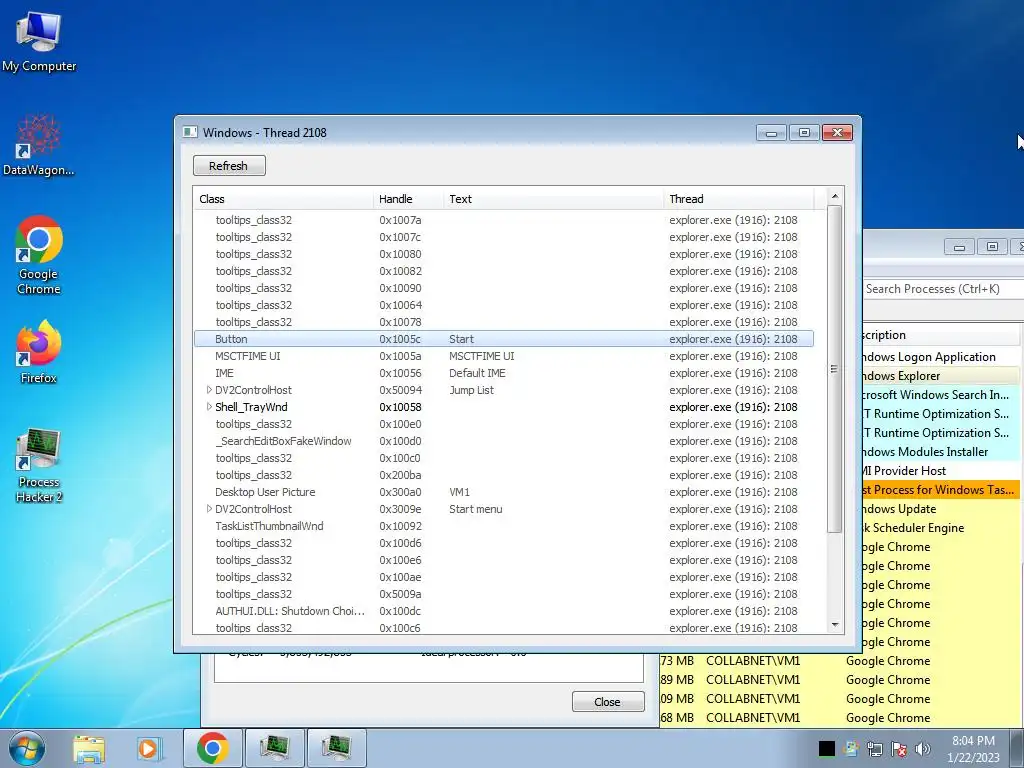The width and height of the screenshot is (1024, 768).
Task: Switch to Chrome in the taskbar
Action: click(x=213, y=748)
